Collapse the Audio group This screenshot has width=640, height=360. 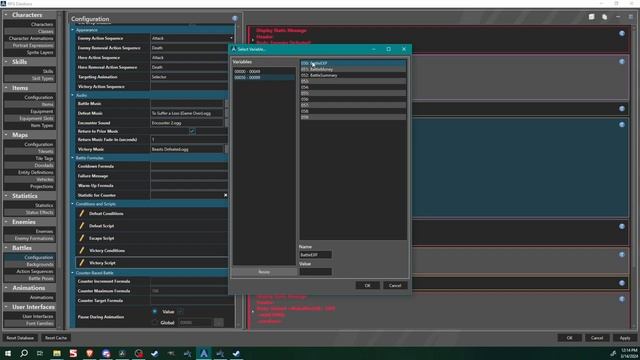click(73, 95)
